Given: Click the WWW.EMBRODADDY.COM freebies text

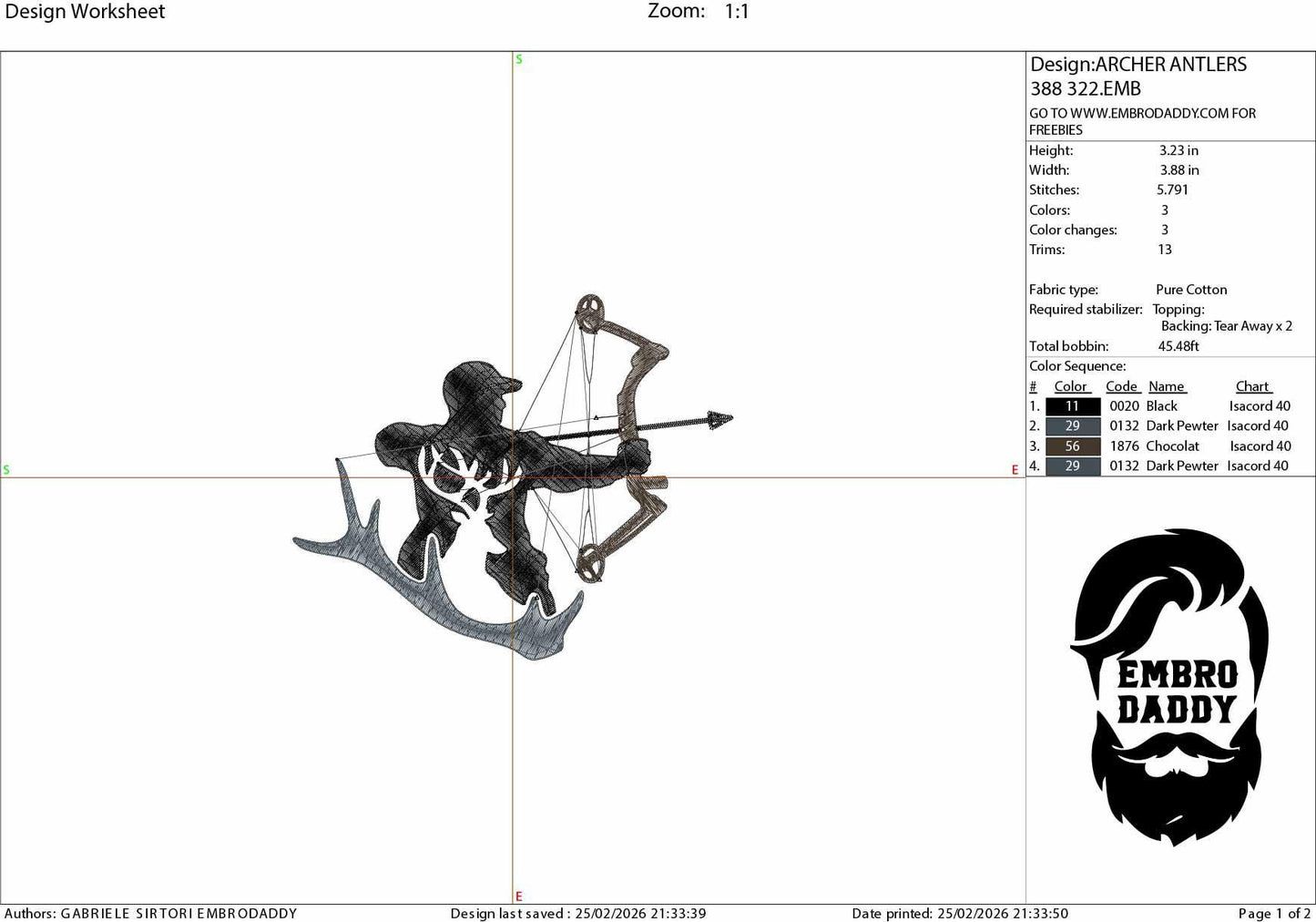Looking at the screenshot, I should pos(1143,121).
